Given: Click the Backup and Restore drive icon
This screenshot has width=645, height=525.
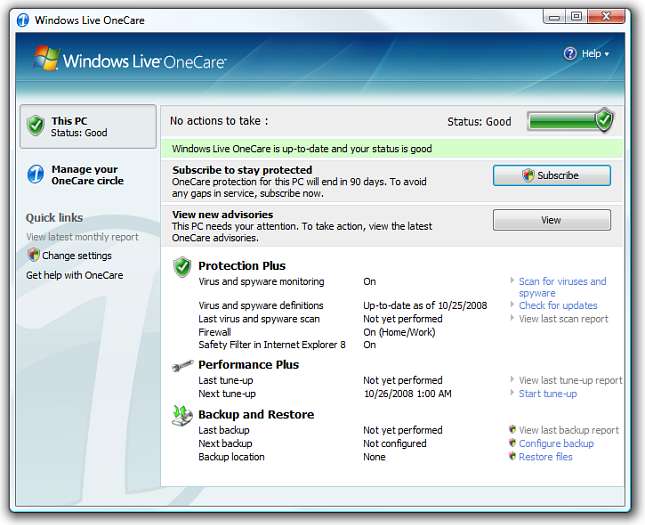Looking at the screenshot, I should (x=182, y=416).
